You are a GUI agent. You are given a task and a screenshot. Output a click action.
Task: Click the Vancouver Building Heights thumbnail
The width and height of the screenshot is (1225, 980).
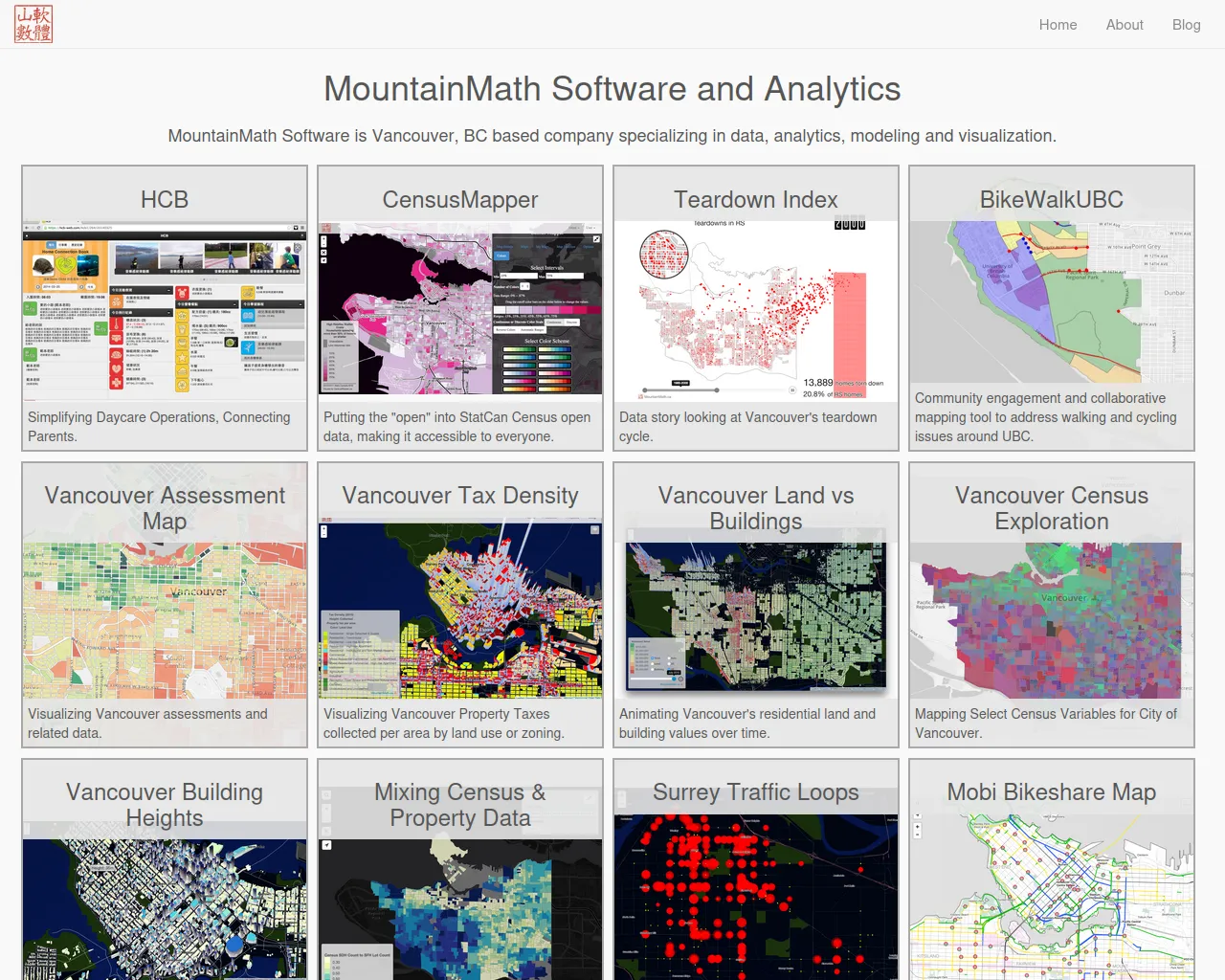[x=165, y=909]
